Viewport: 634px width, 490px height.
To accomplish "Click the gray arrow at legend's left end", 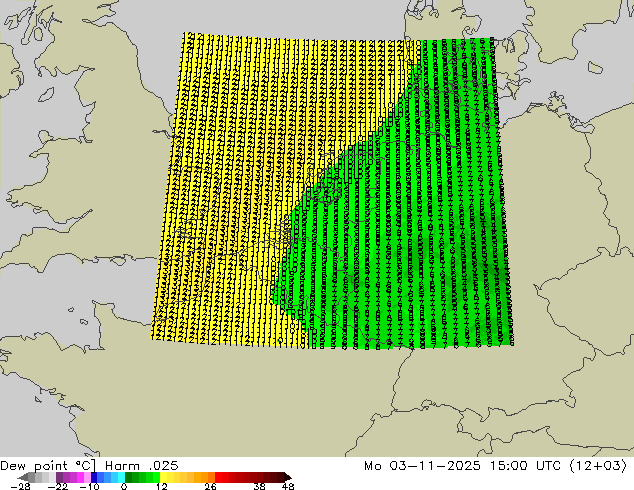I will (x=23, y=477).
